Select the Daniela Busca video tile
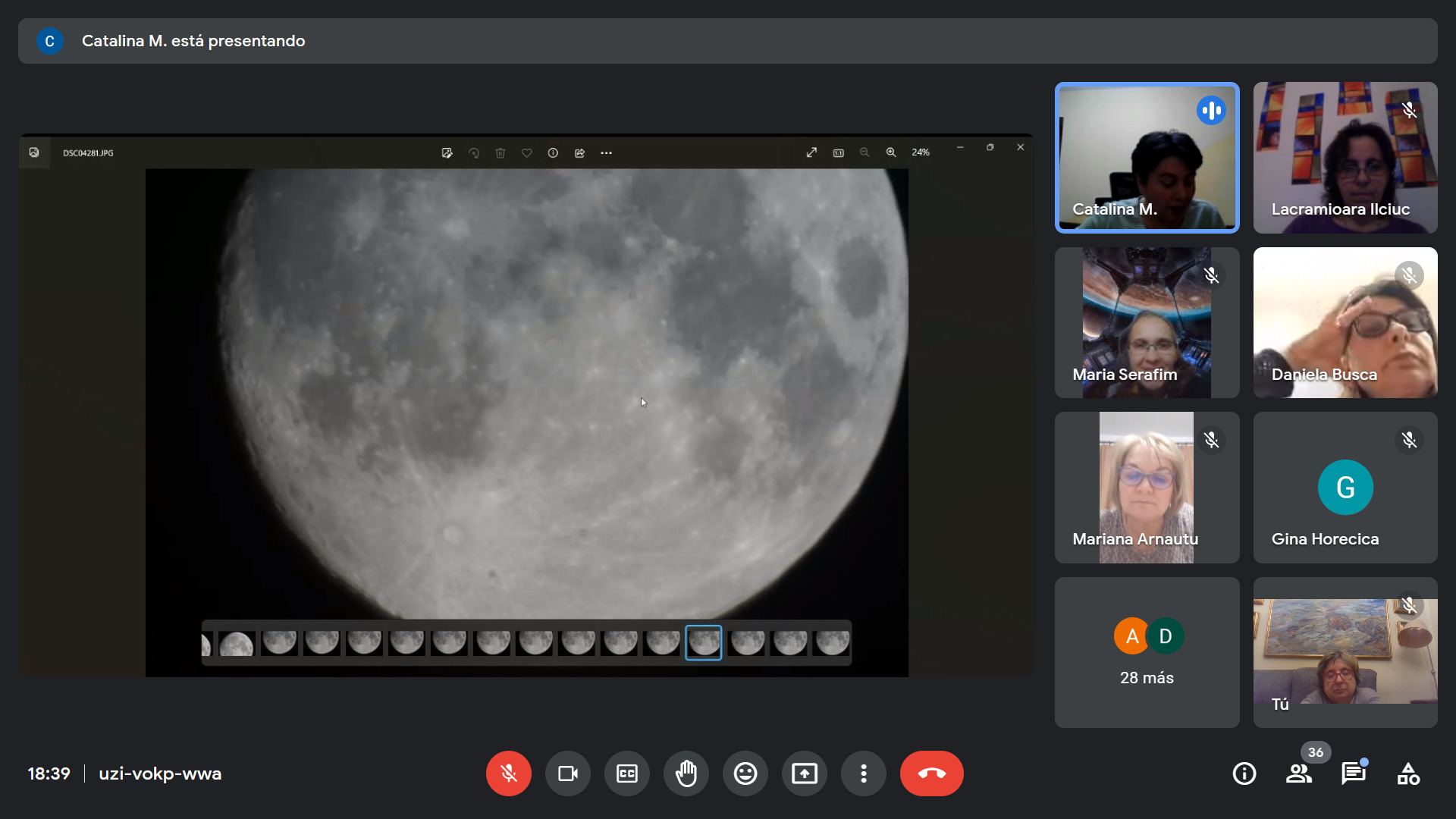The image size is (1456, 819). [1345, 322]
